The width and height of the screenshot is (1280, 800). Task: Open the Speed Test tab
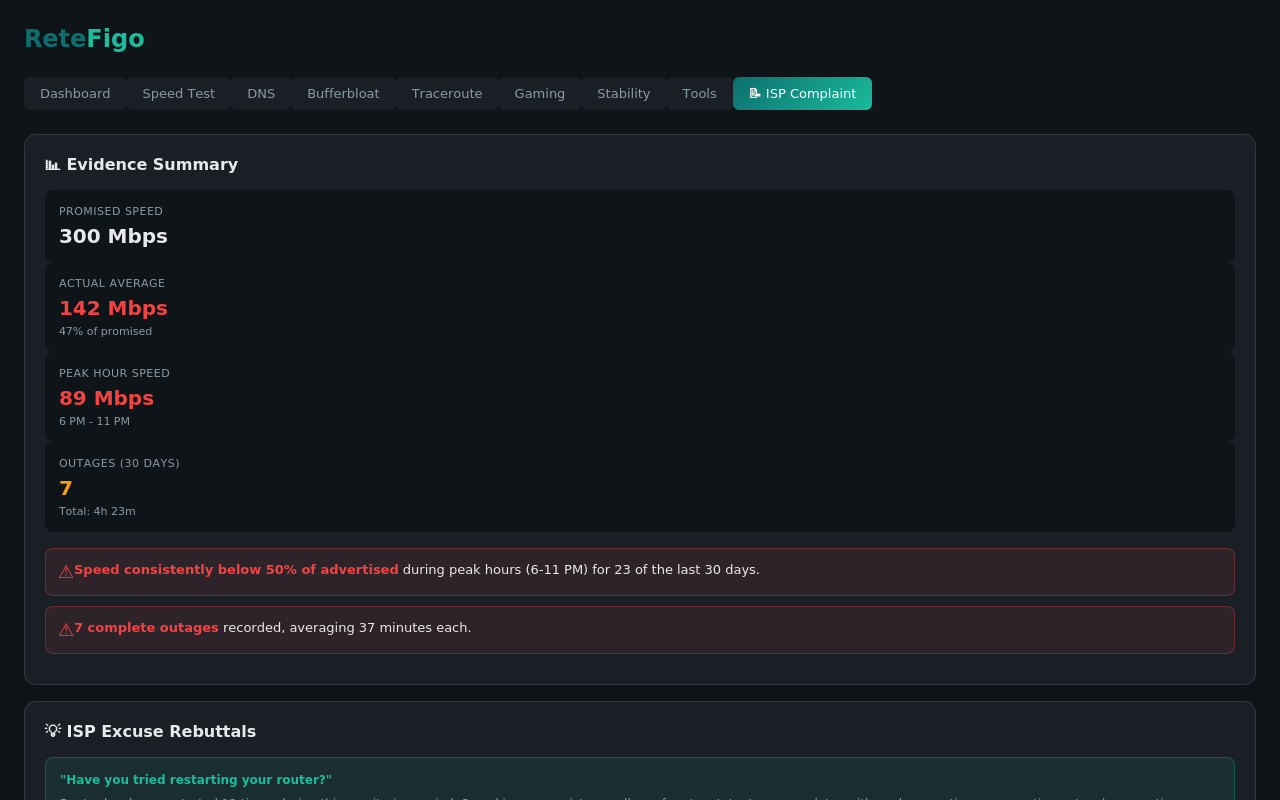click(x=178, y=93)
